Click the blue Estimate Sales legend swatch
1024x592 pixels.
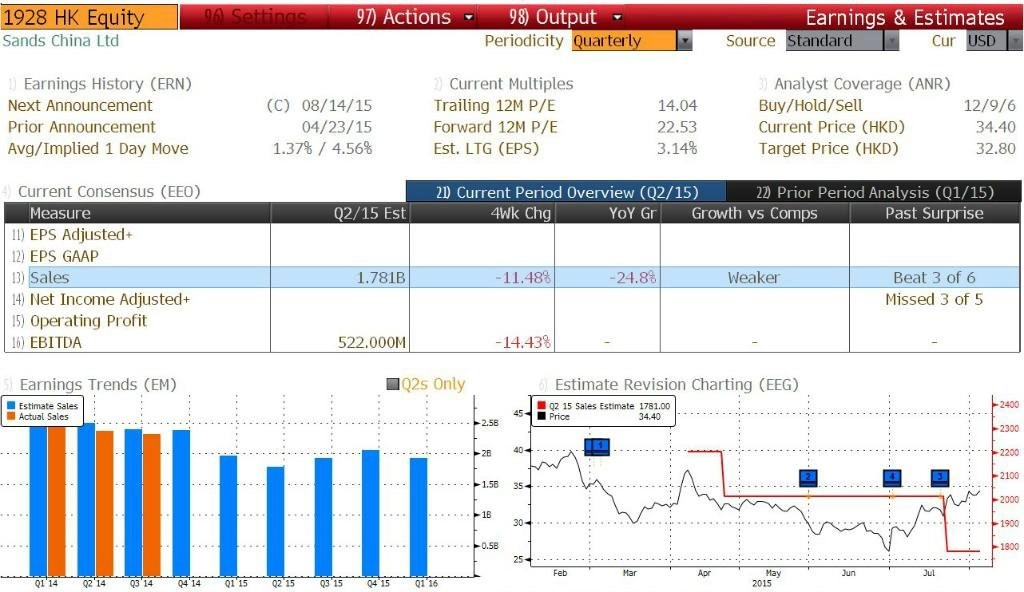pyautogui.click(x=11, y=406)
